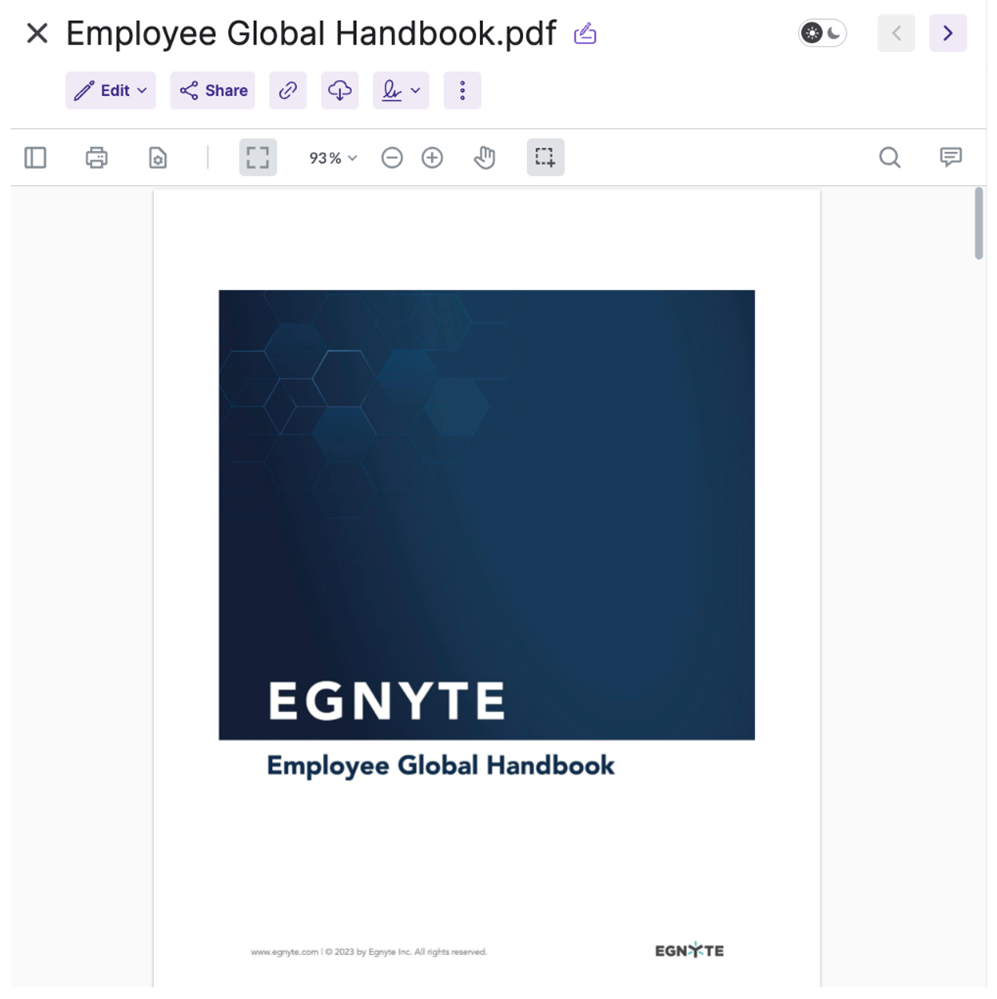Image resolution: width=997 pixels, height=999 pixels.
Task: Click the vertical scrollbar thumb
Action: [979, 223]
